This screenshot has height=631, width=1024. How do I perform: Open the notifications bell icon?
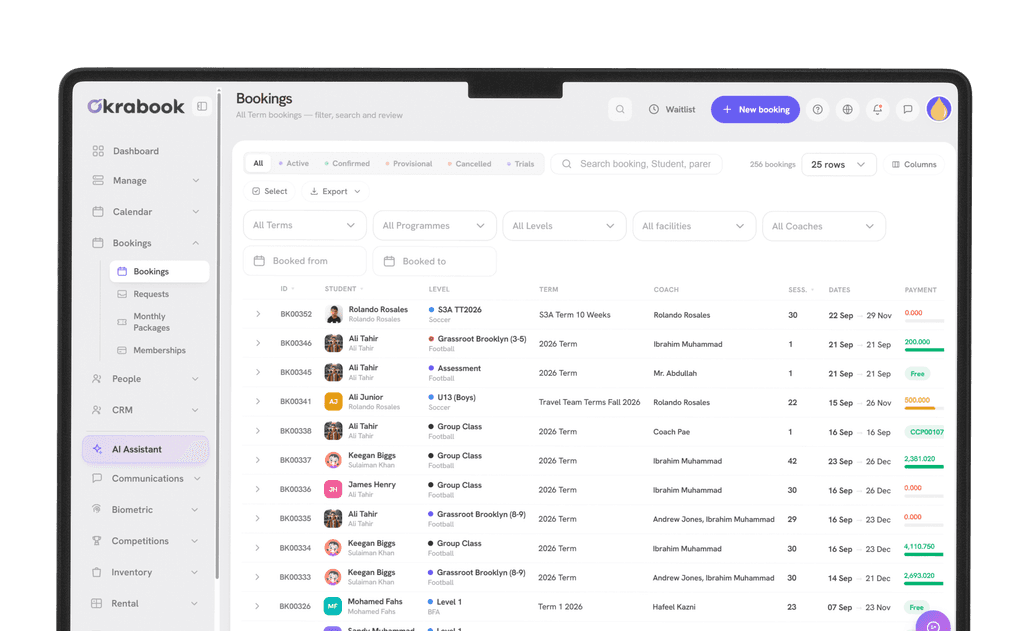(877, 110)
